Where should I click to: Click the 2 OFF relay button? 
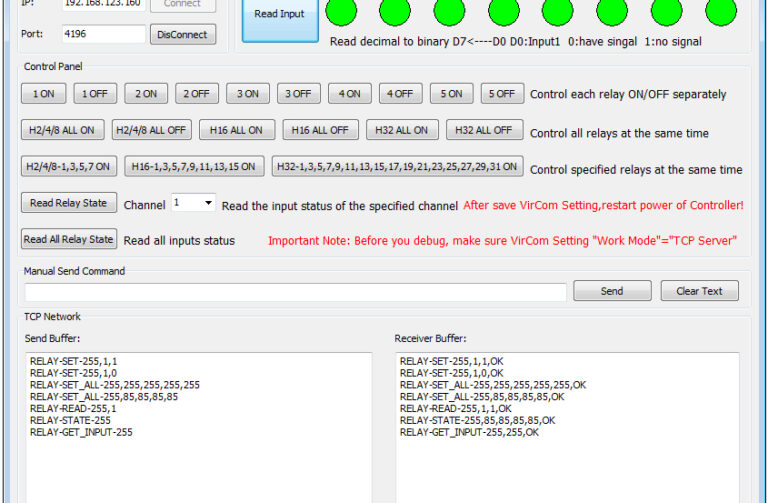(197, 94)
